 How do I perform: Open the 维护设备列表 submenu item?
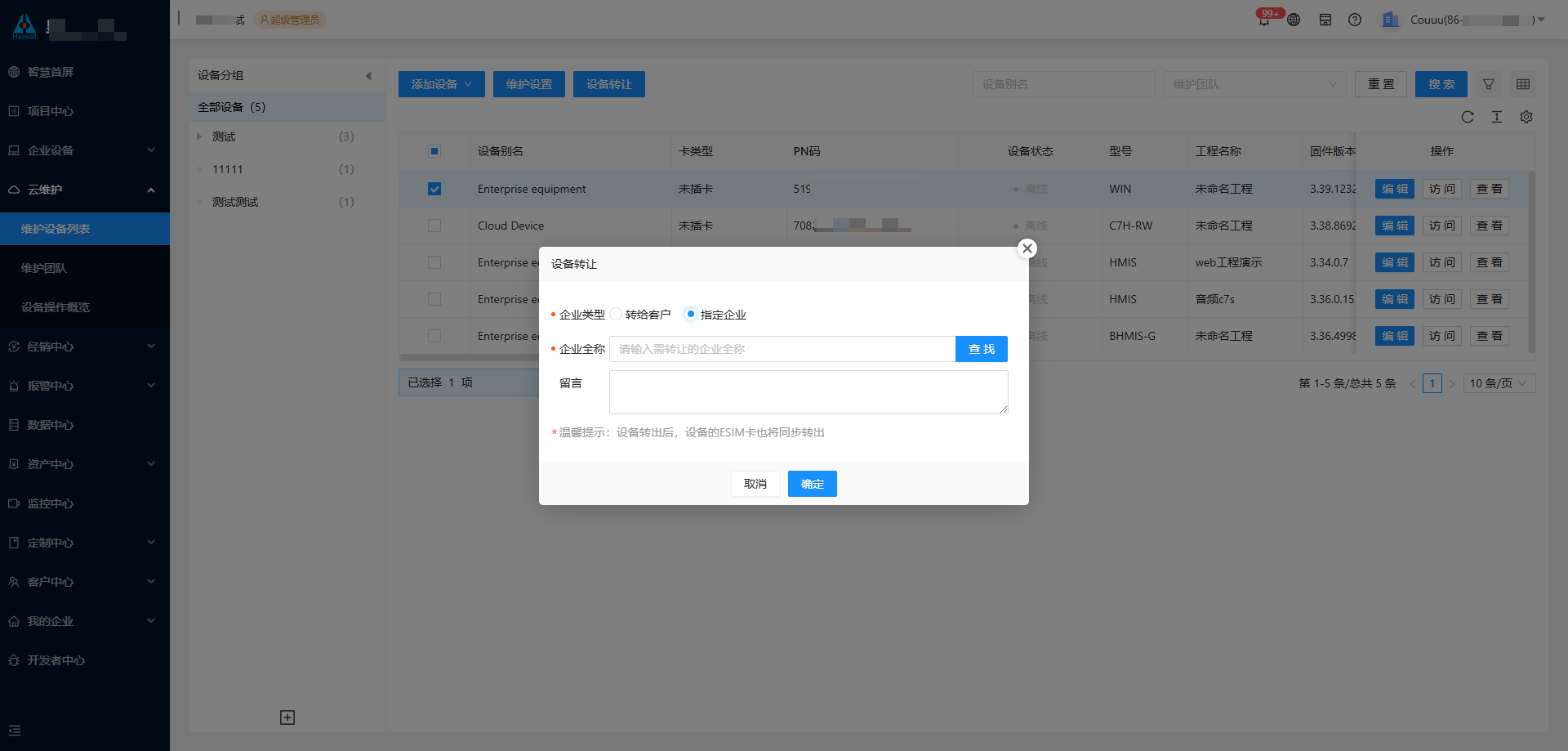tap(85, 229)
